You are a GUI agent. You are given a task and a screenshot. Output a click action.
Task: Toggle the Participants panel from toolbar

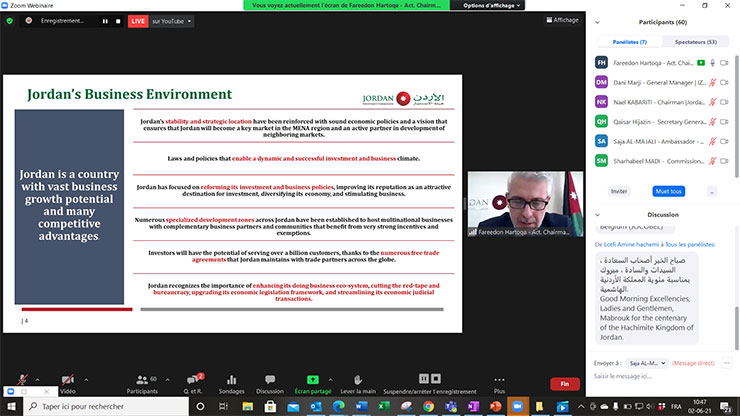[x=142, y=384]
